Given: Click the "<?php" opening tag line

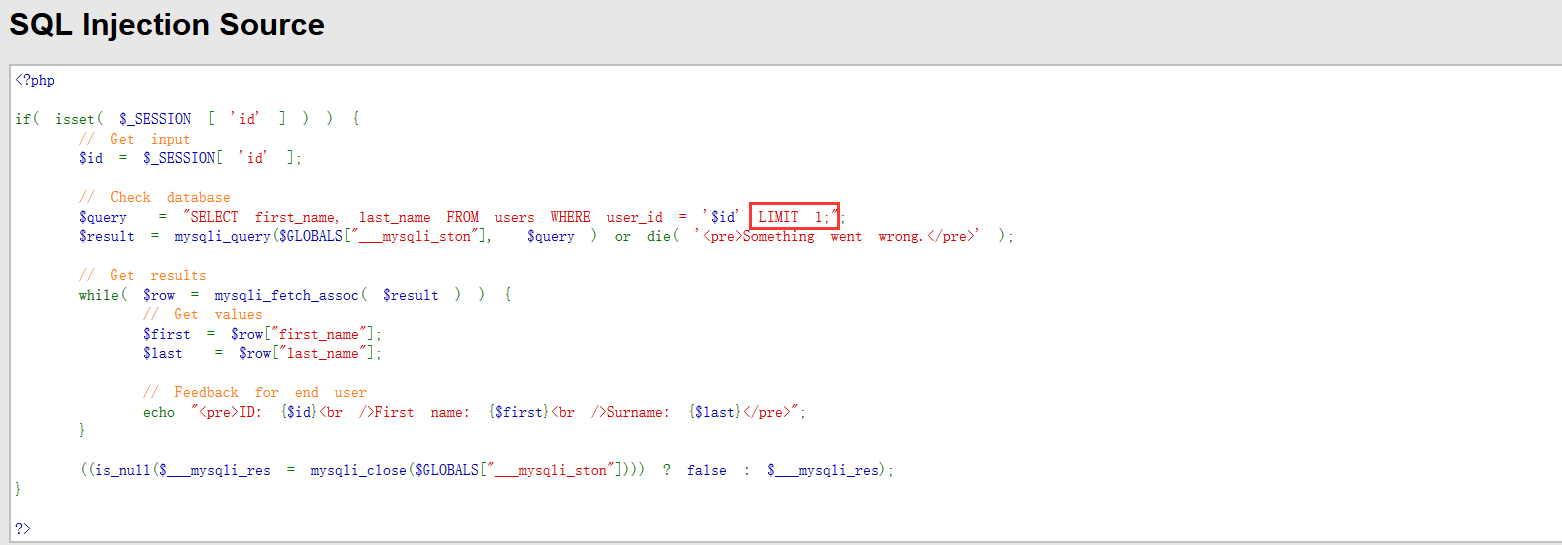Looking at the screenshot, I should [x=35, y=81].
